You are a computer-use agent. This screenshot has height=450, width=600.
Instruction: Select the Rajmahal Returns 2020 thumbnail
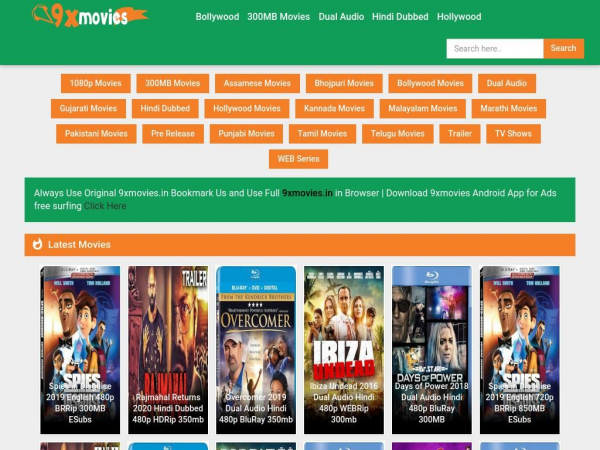(168, 349)
